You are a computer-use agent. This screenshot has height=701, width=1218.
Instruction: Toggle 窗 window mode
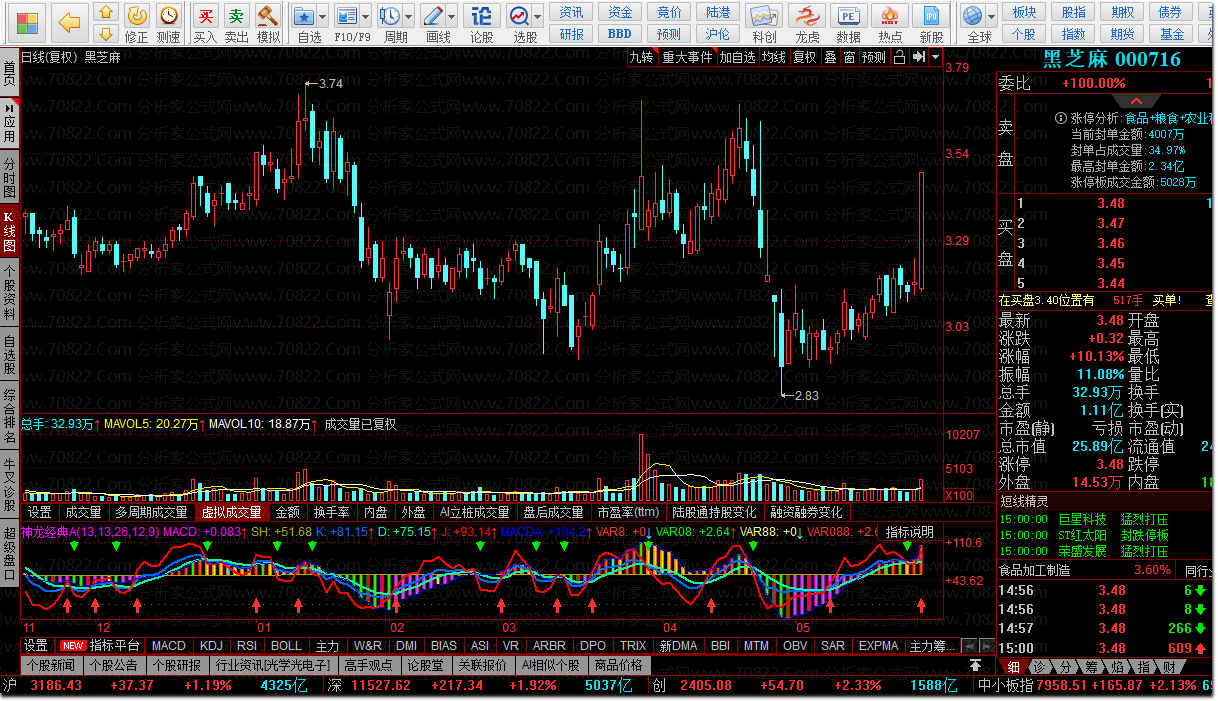coord(849,57)
